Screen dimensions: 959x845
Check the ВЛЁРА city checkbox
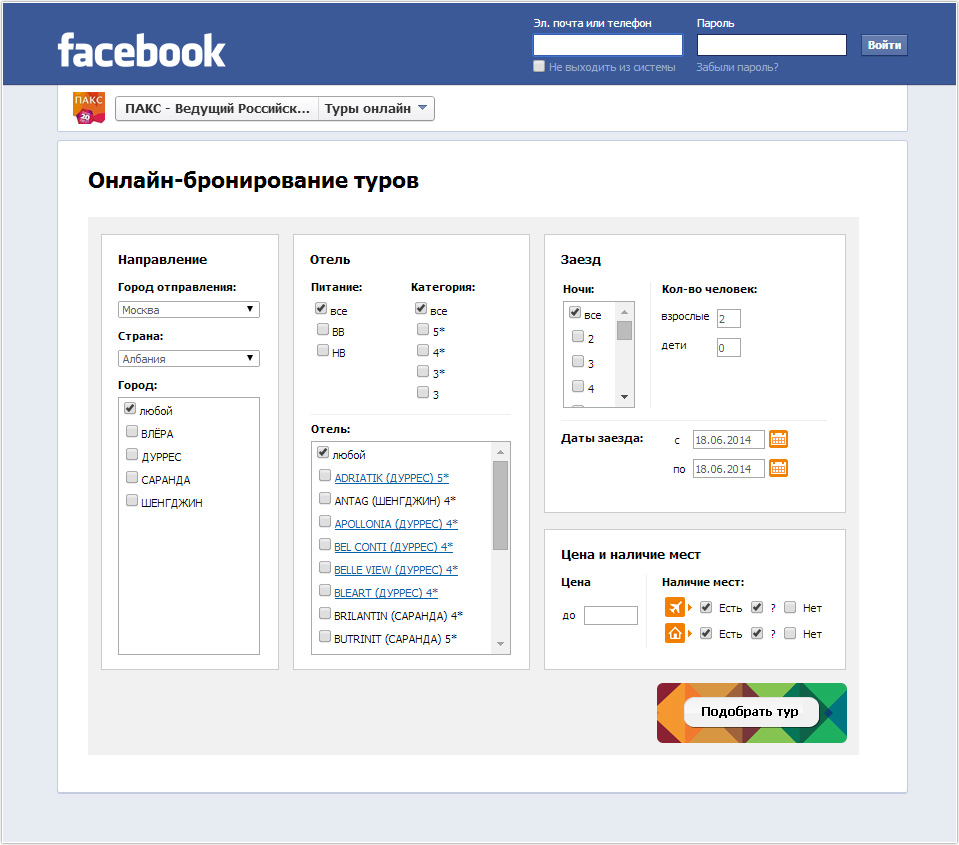pyautogui.click(x=131, y=431)
